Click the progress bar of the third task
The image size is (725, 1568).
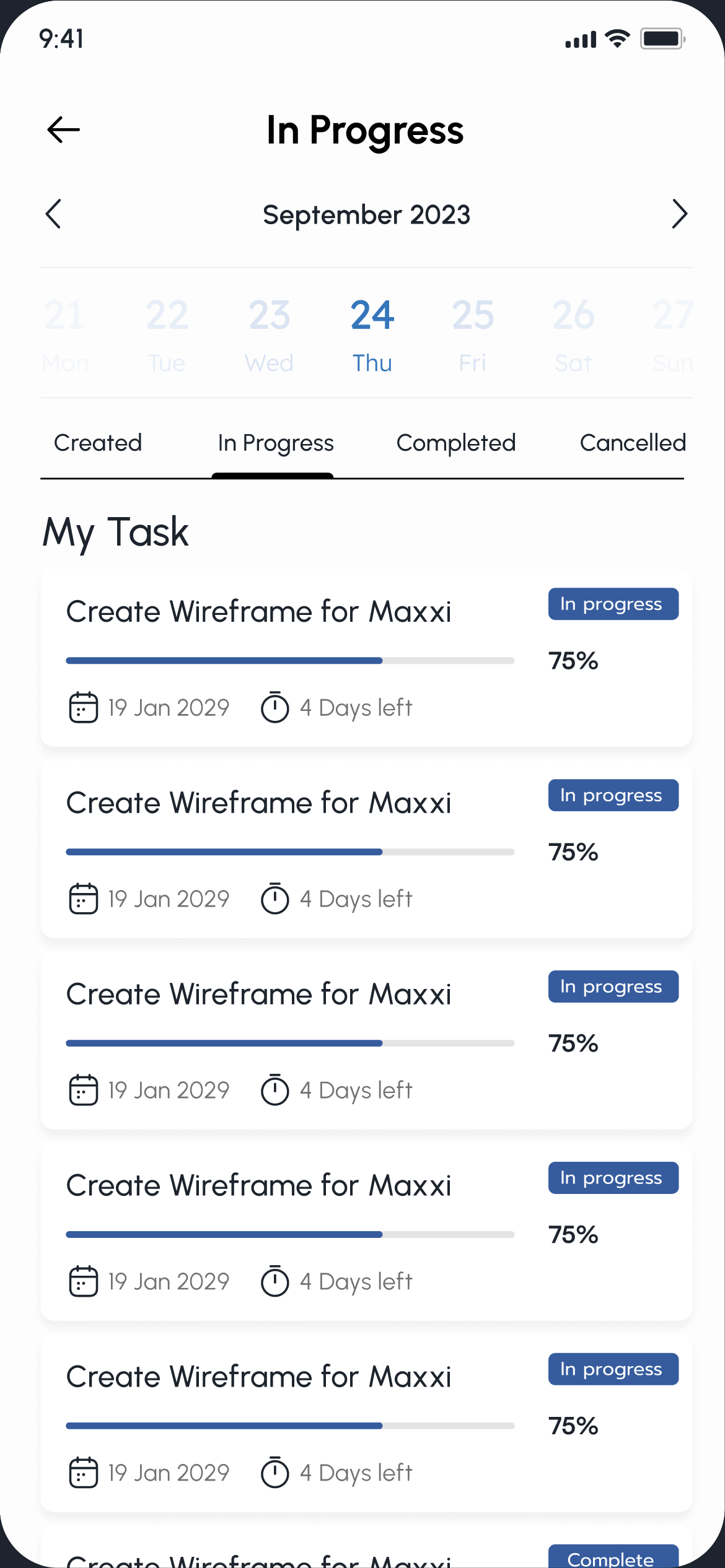pyautogui.click(x=290, y=1043)
